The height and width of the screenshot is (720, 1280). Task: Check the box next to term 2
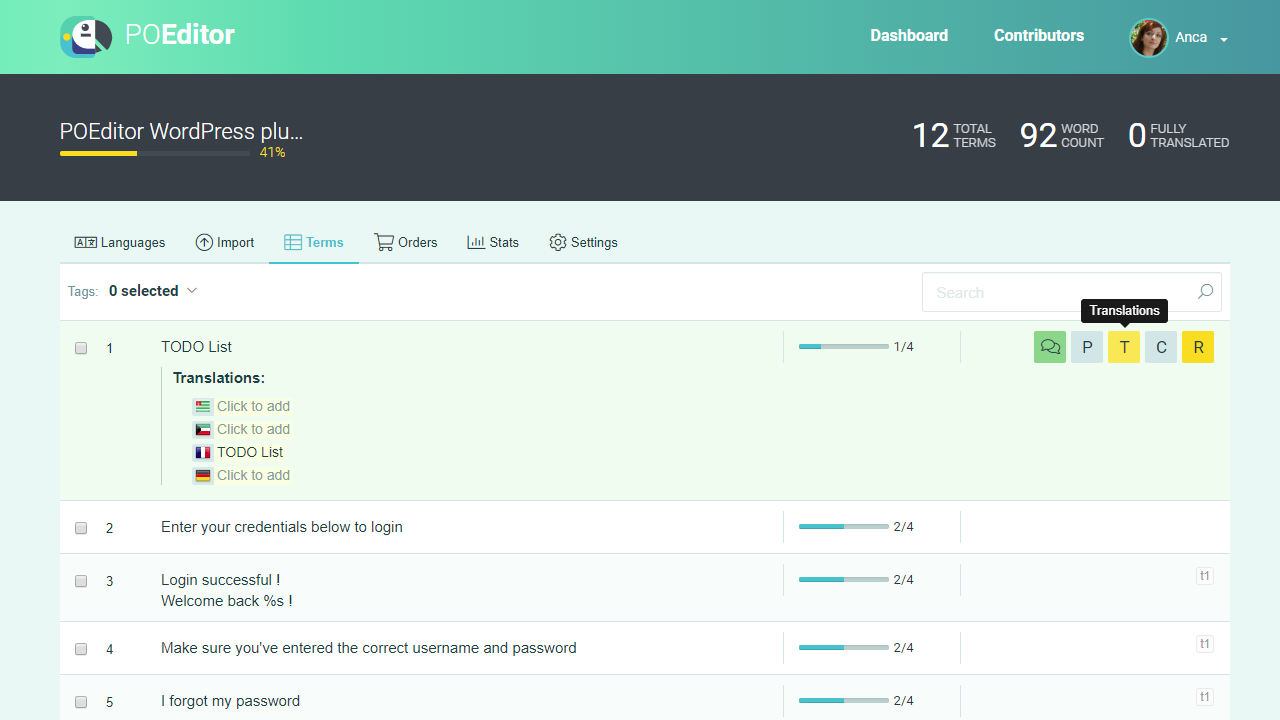pyautogui.click(x=81, y=528)
